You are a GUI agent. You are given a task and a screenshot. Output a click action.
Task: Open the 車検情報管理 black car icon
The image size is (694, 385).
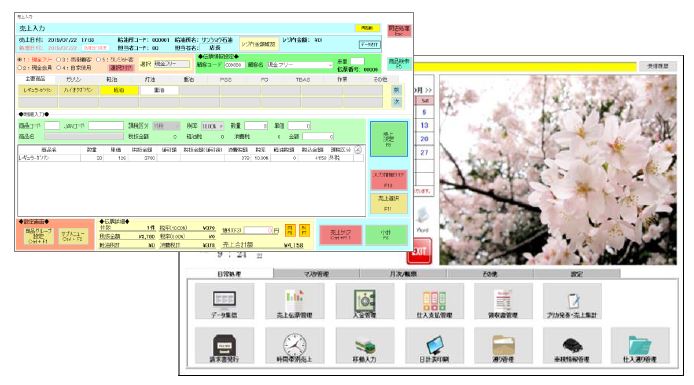click(x=572, y=346)
